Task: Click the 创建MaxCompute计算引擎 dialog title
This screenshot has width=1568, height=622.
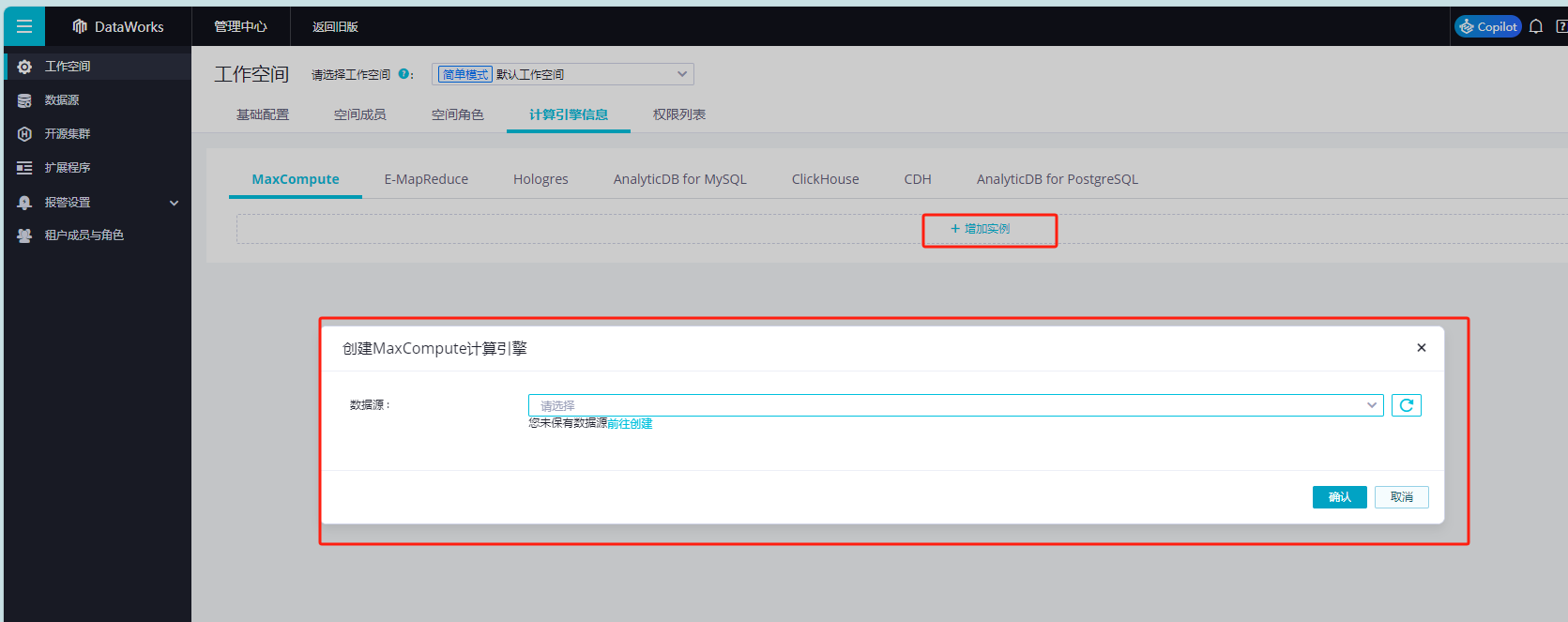Action: pos(434,348)
